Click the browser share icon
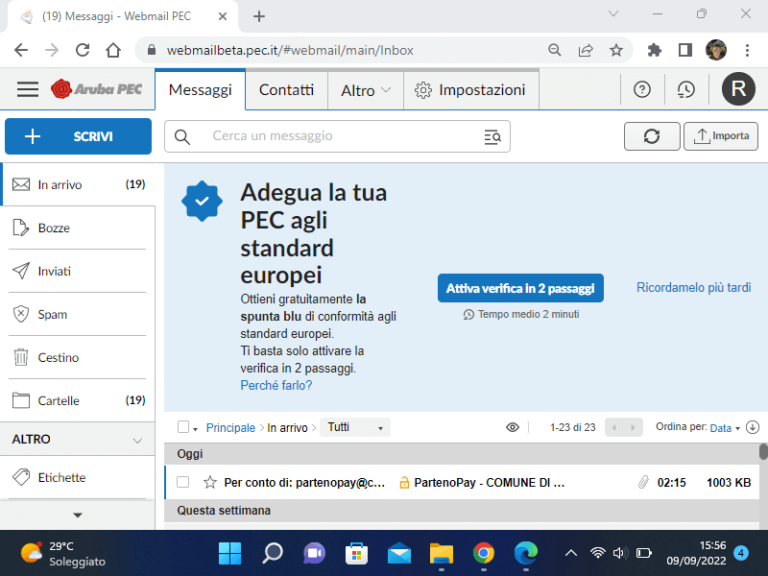The image size is (768, 576). click(585, 50)
